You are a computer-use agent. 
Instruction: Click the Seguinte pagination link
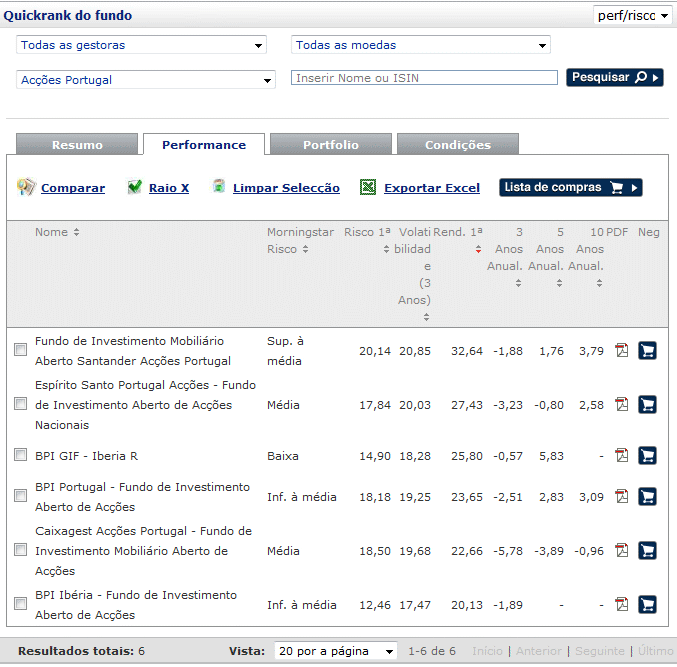pos(600,651)
